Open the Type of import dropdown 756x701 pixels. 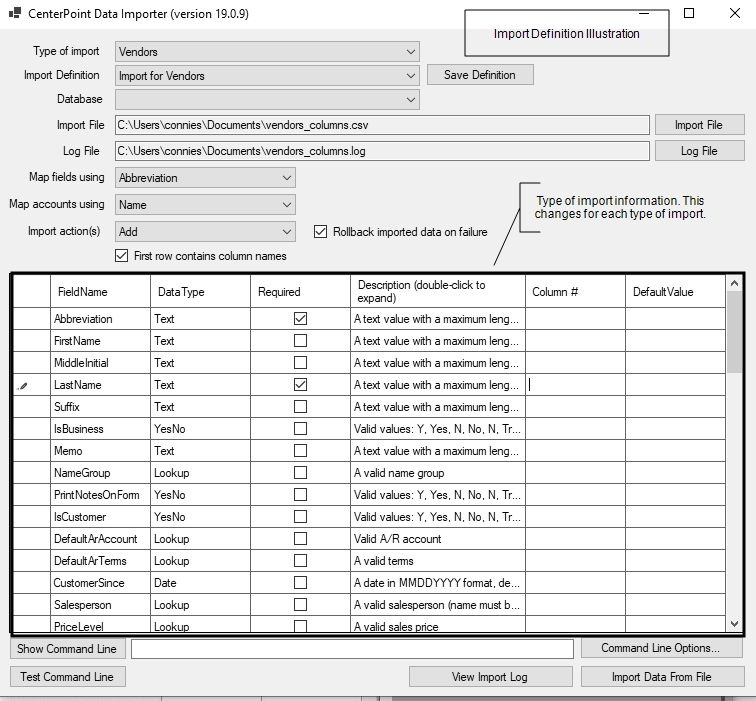pos(267,52)
